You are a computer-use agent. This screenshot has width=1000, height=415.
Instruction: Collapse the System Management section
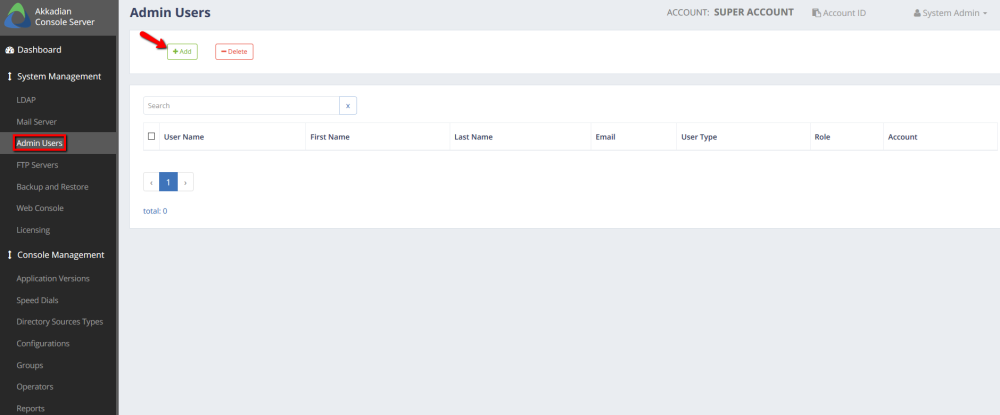tap(54, 76)
